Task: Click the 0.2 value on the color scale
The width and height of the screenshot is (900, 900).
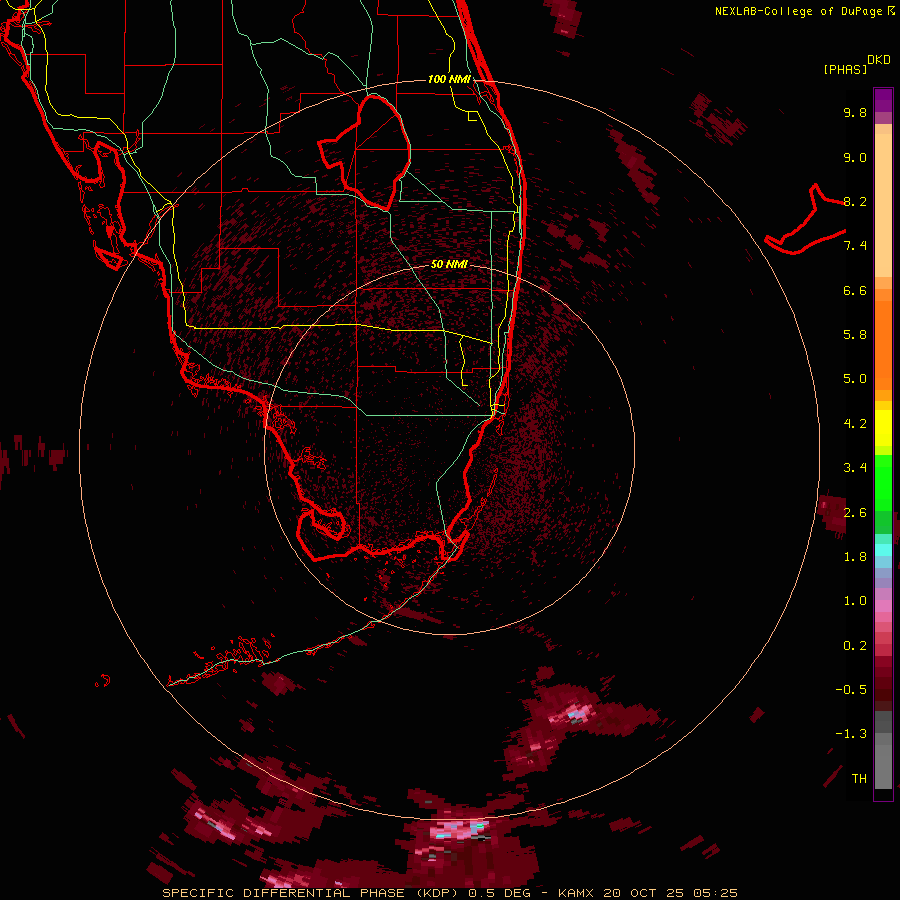Action: point(855,646)
